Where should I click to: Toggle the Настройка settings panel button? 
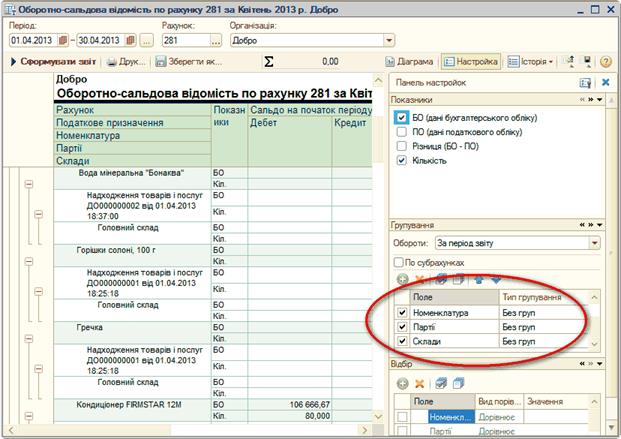471,62
